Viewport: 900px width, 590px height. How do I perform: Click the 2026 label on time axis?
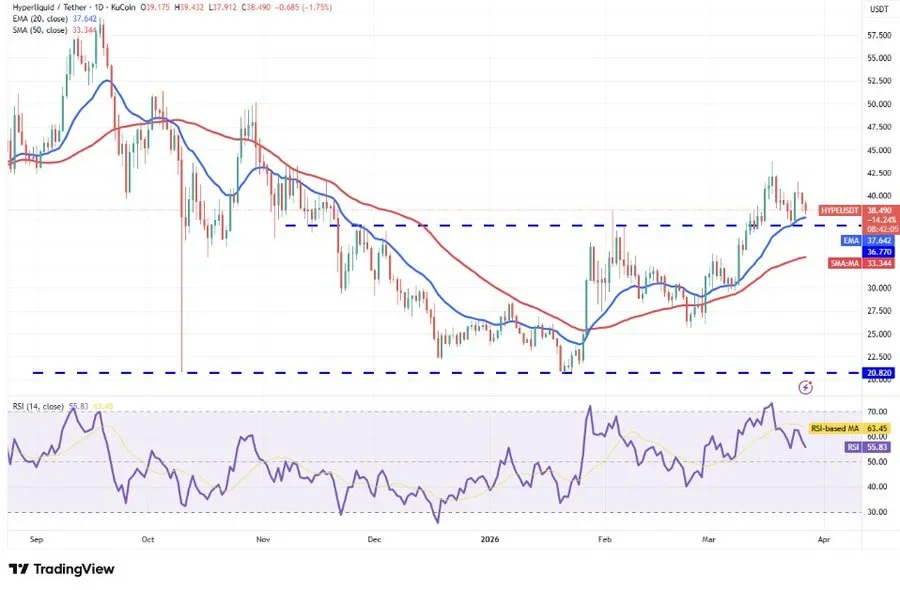point(490,539)
